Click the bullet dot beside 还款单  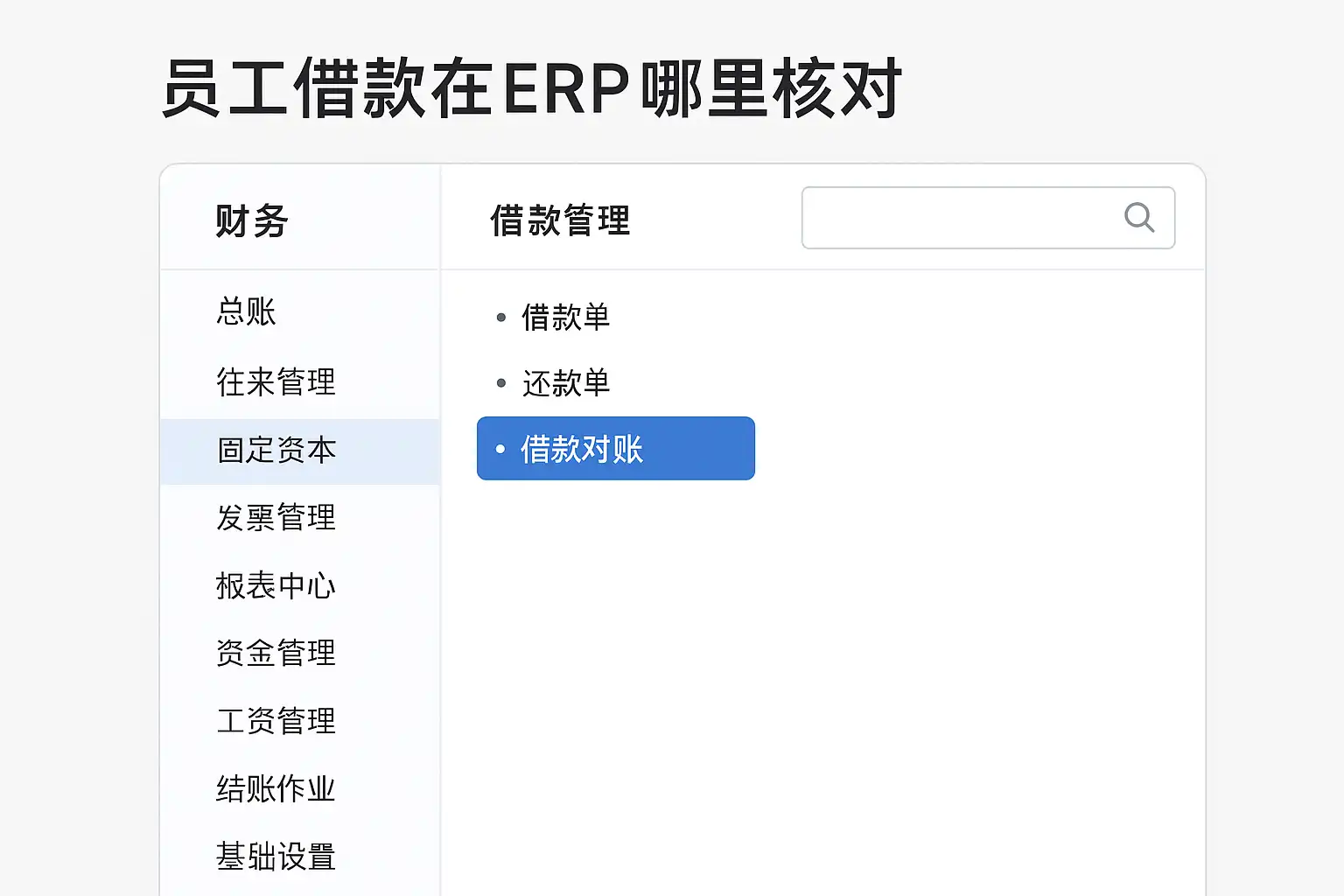tap(501, 383)
